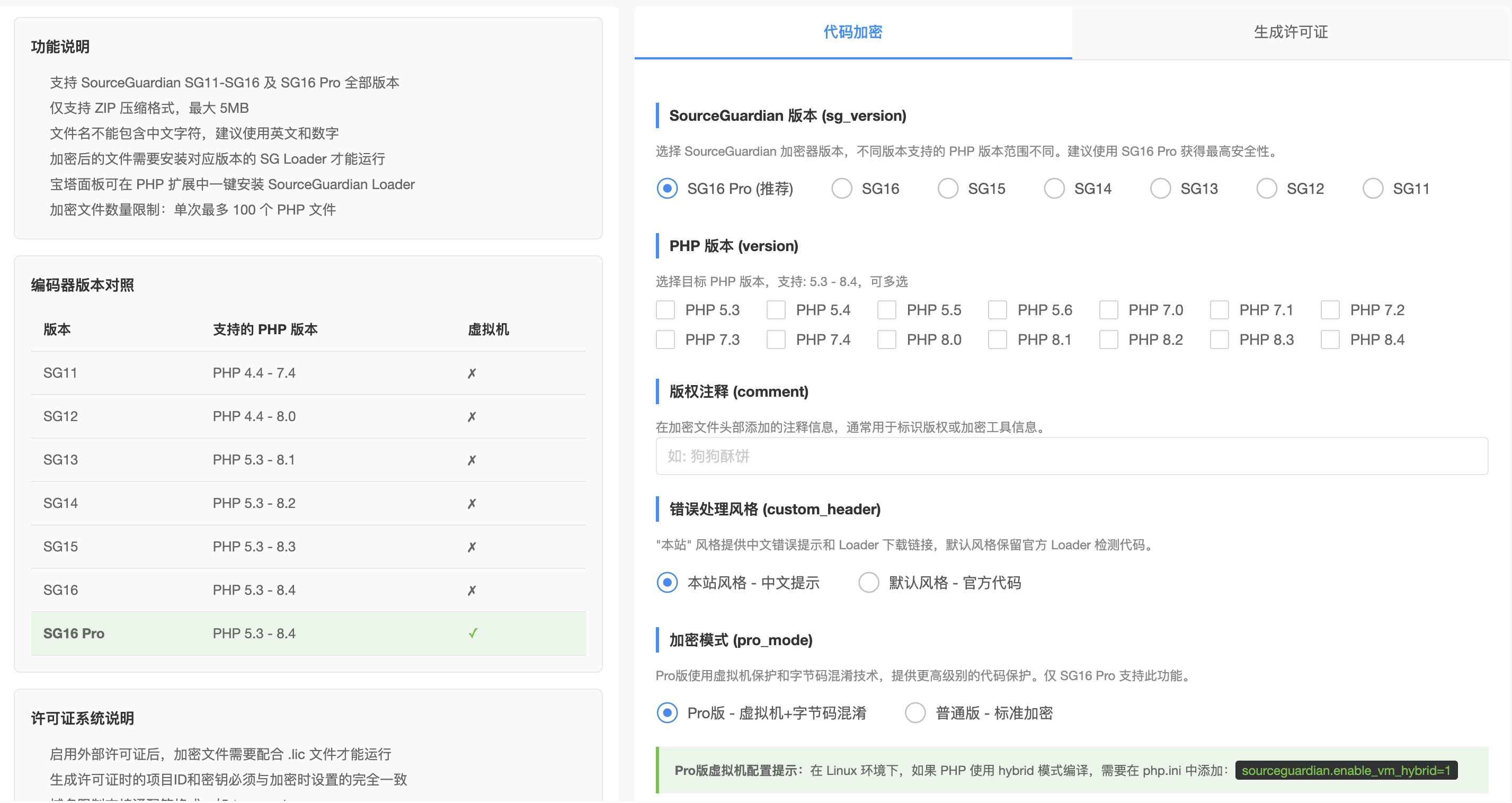This screenshot has height=803, width=1512.
Task: Switch to the 代码加密 tab
Action: pyautogui.click(x=852, y=32)
